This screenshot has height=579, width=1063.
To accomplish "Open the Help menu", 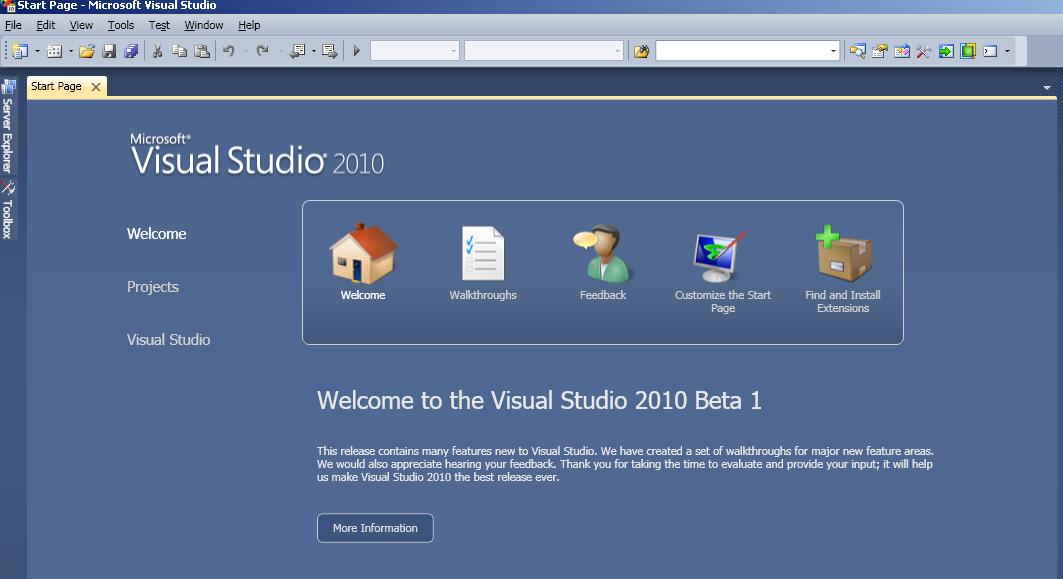I will point(249,25).
